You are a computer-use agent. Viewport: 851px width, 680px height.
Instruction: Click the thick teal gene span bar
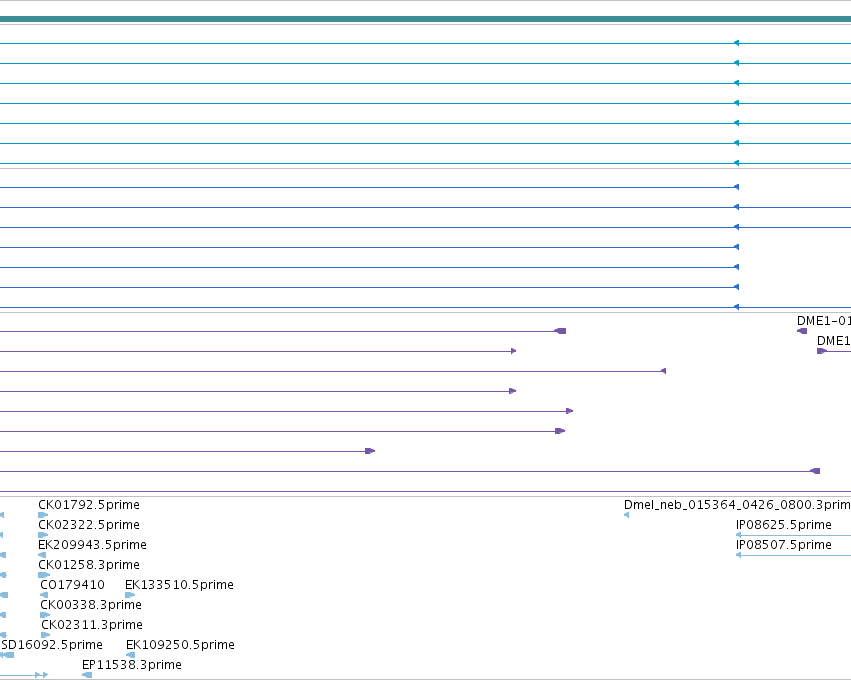click(426, 19)
